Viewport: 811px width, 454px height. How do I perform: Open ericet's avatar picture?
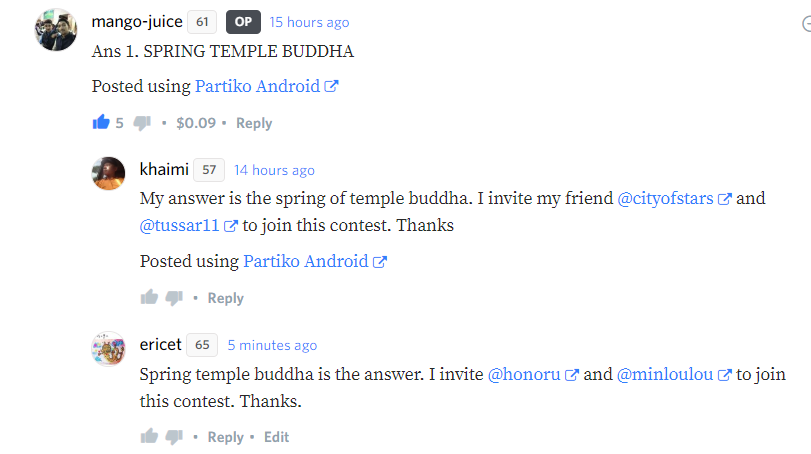point(108,349)
